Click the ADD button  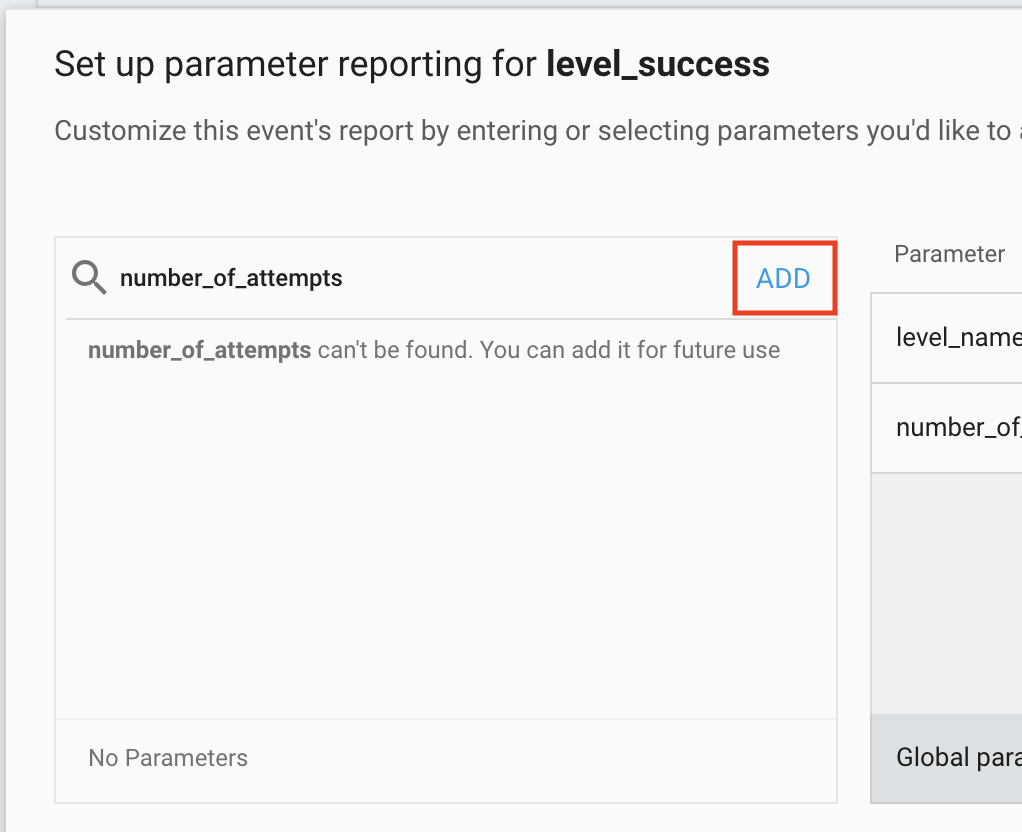pyautogui.click(x=783, y=278)
